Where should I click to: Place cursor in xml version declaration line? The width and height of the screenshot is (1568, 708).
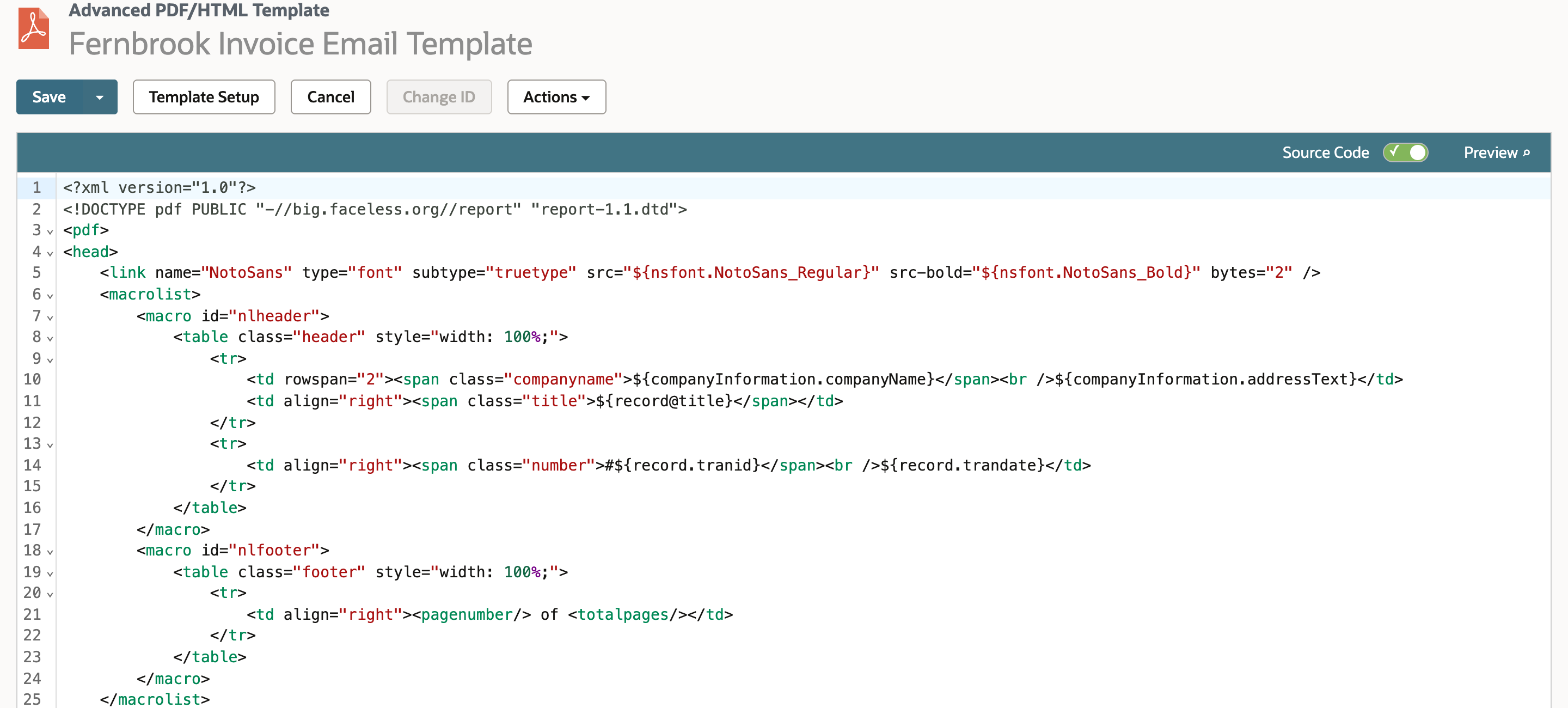point(160,187)
